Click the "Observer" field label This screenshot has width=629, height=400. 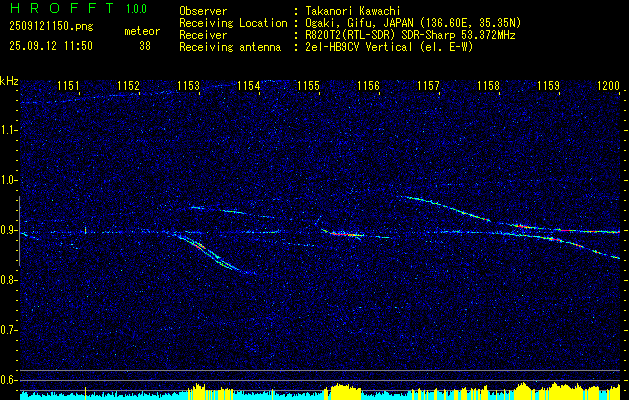click(x=203, y=11)
